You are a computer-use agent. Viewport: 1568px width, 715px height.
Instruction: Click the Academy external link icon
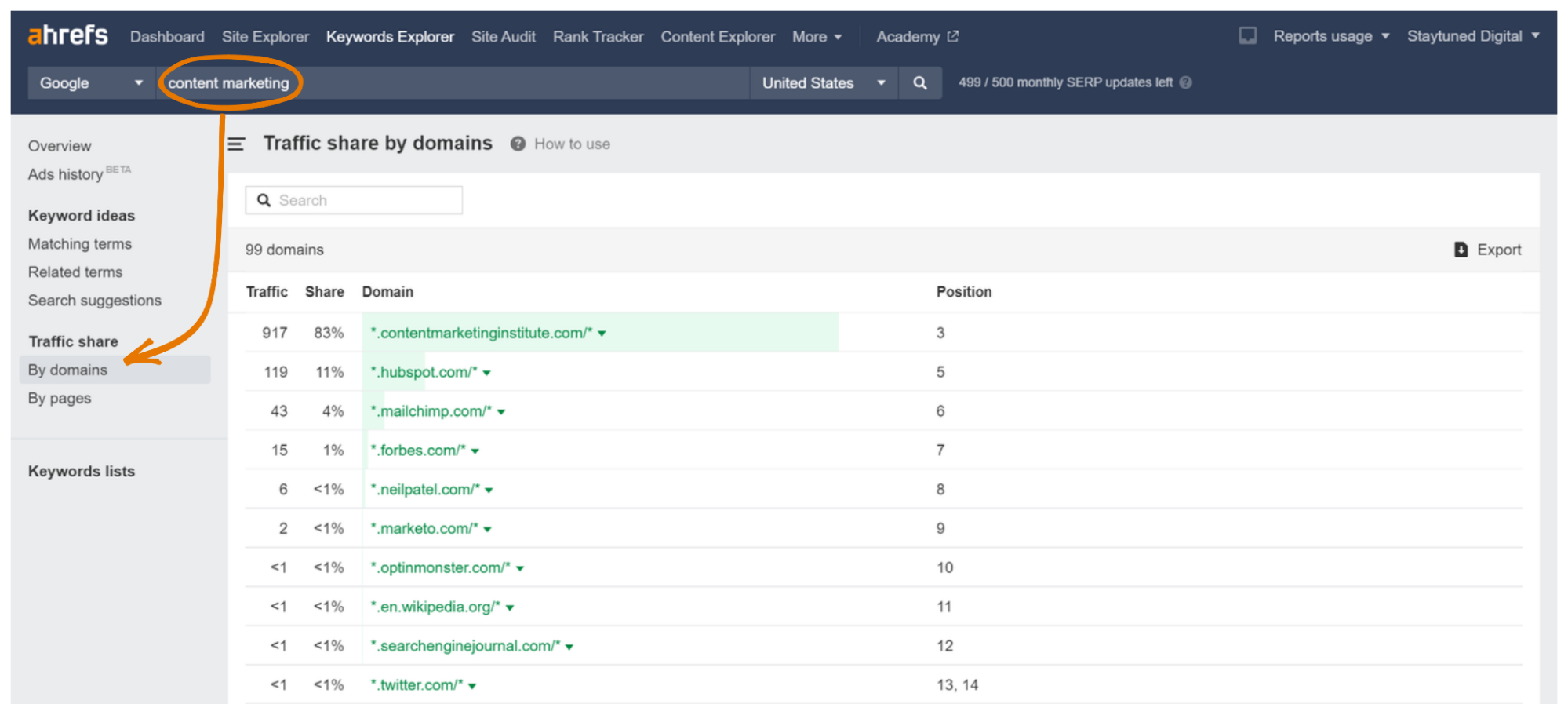tap(953, 37)
